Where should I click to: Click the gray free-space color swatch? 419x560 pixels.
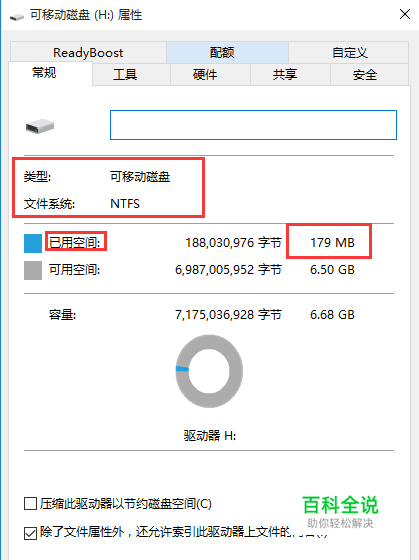tap(33, 270)
